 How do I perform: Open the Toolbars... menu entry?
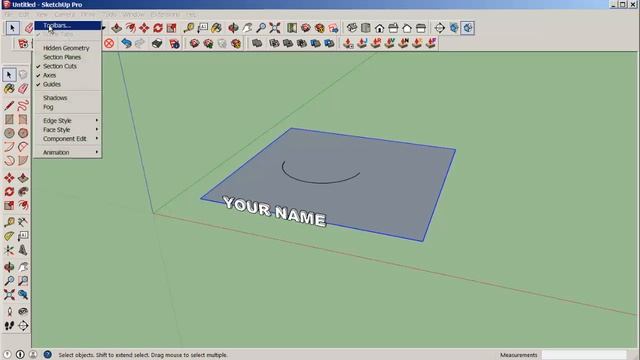[x=67, y=25]
